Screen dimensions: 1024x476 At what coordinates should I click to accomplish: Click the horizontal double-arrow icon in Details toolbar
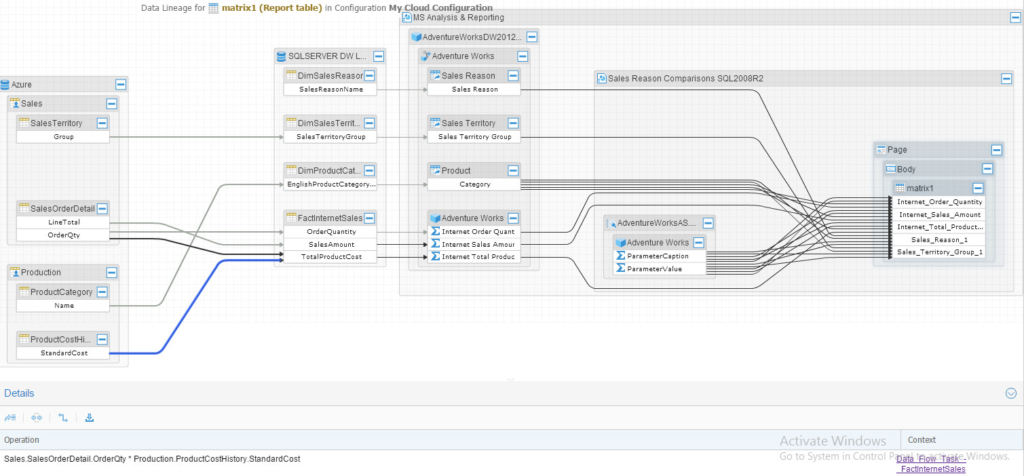pyautogui.click(x=36, y=418)
